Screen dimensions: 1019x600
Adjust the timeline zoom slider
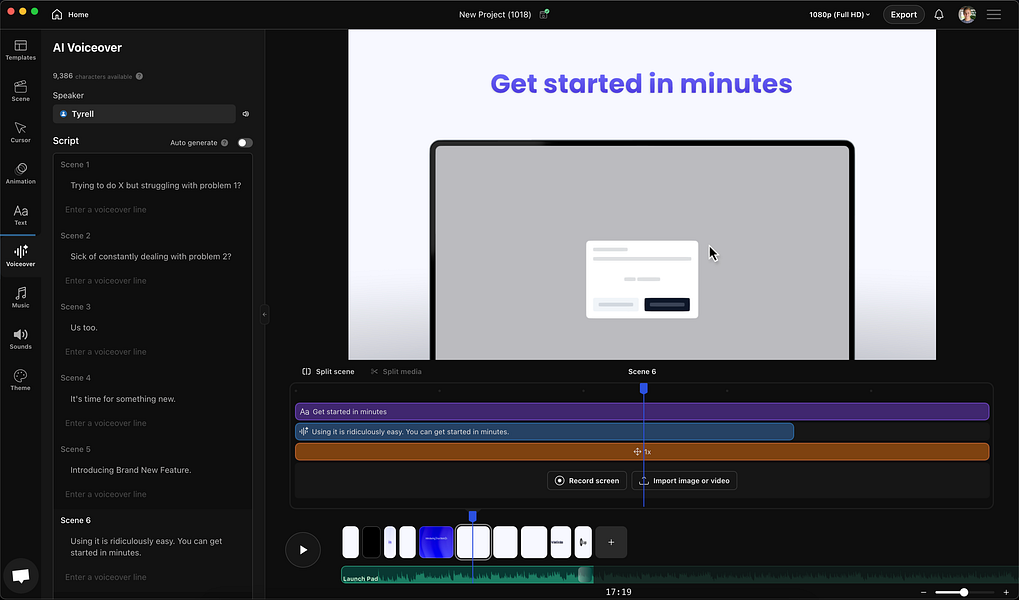point(964,592)
